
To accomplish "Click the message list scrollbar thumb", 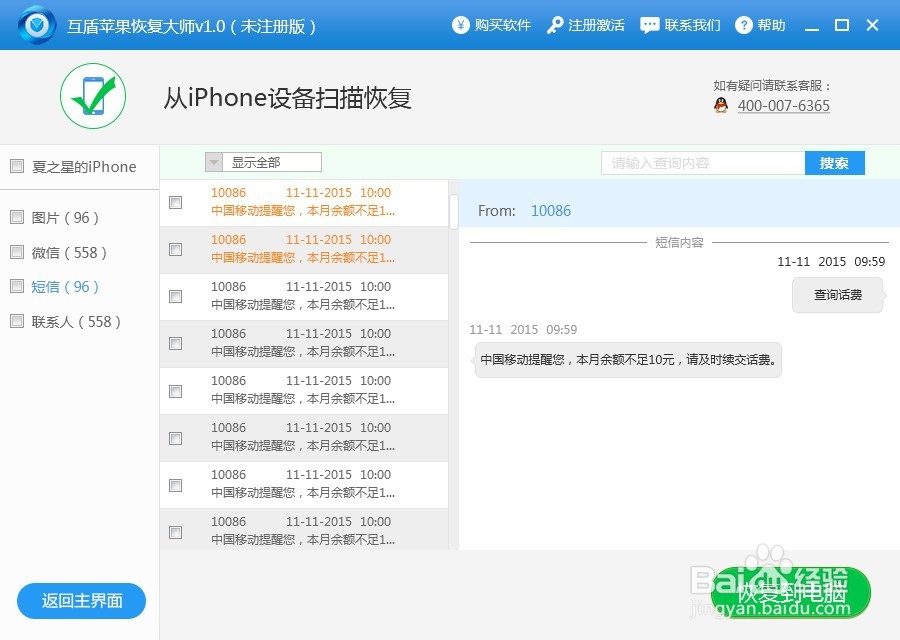I will point(453,212).
